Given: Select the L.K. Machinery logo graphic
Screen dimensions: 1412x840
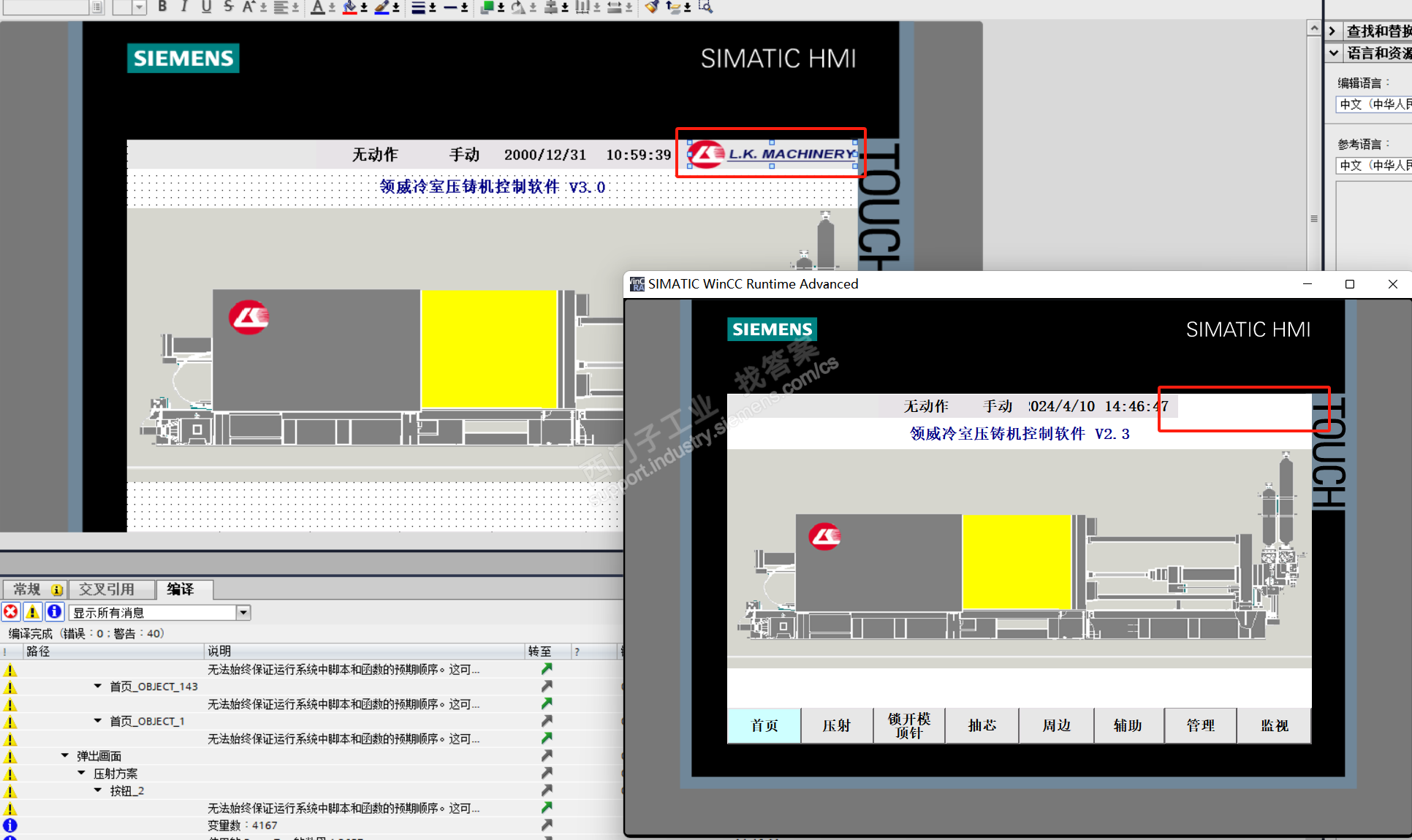Looking at the screenshot, I should pyautogui.click(x=772, y=154).
